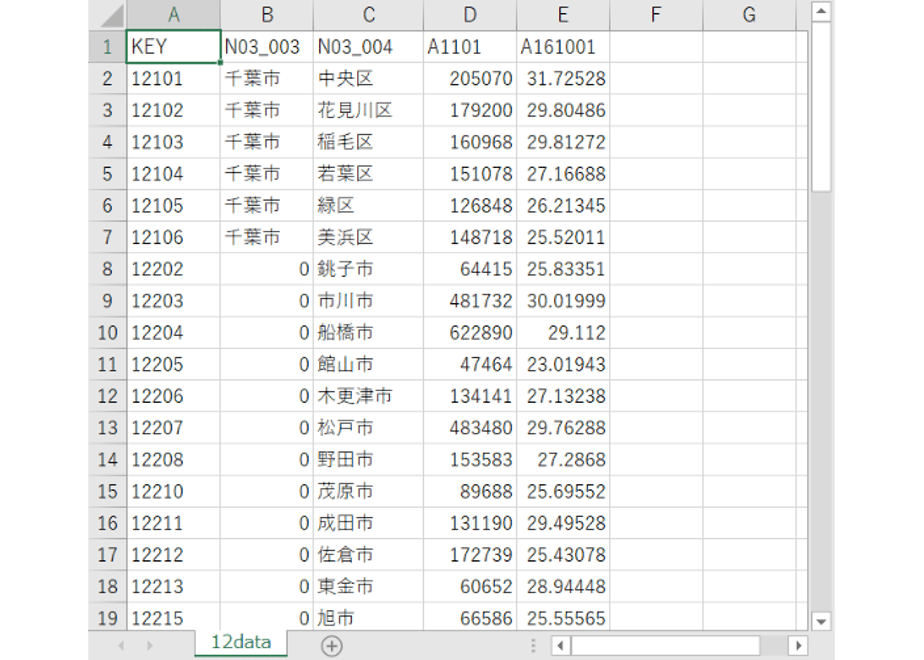Viewport: 924px width, 660px height.
Task: Select column D header
Action: pos(470,15)
